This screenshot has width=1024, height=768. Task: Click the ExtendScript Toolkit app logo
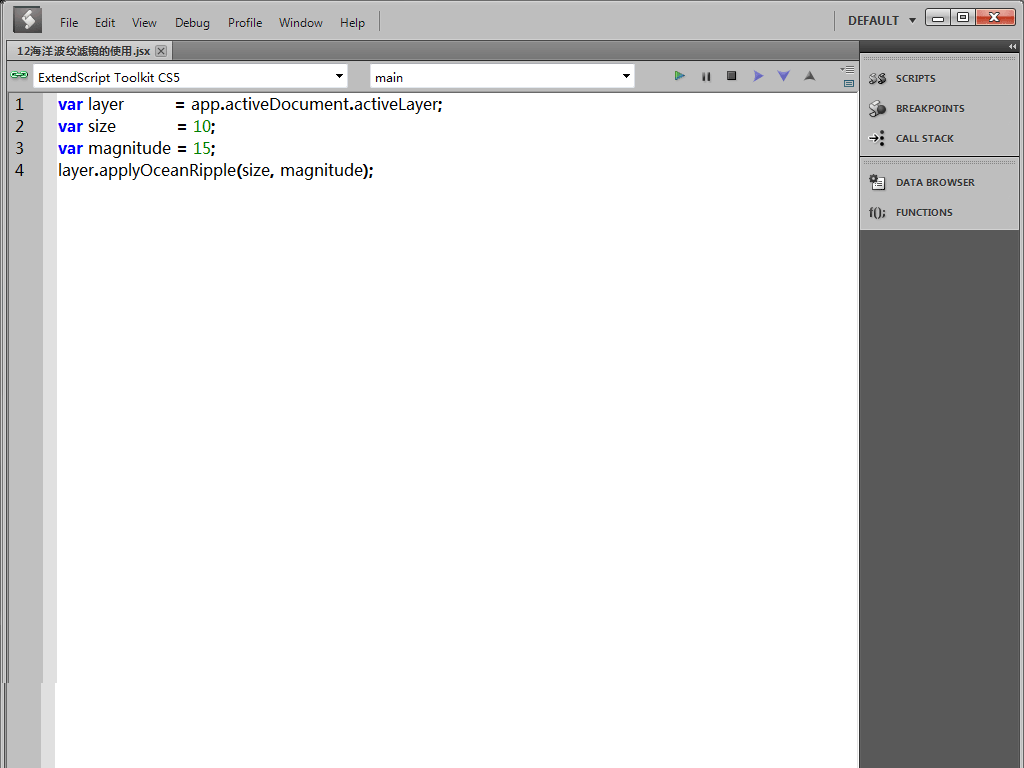tap(27, 20)
